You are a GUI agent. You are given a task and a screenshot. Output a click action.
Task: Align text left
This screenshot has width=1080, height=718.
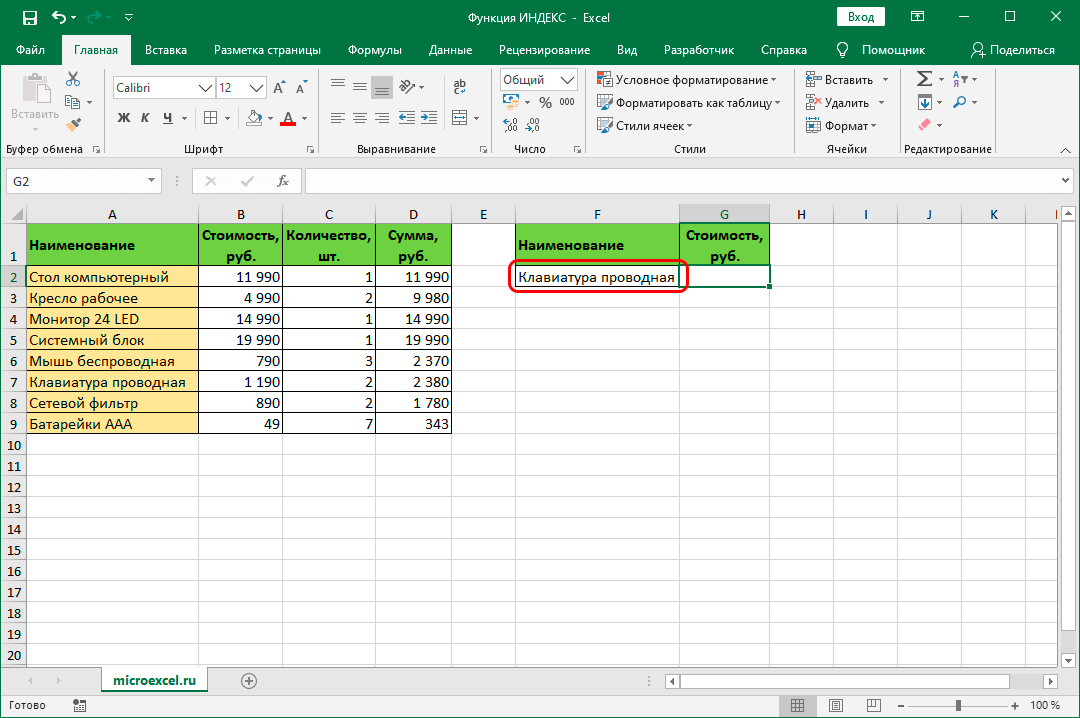click(x=338, y=118)
